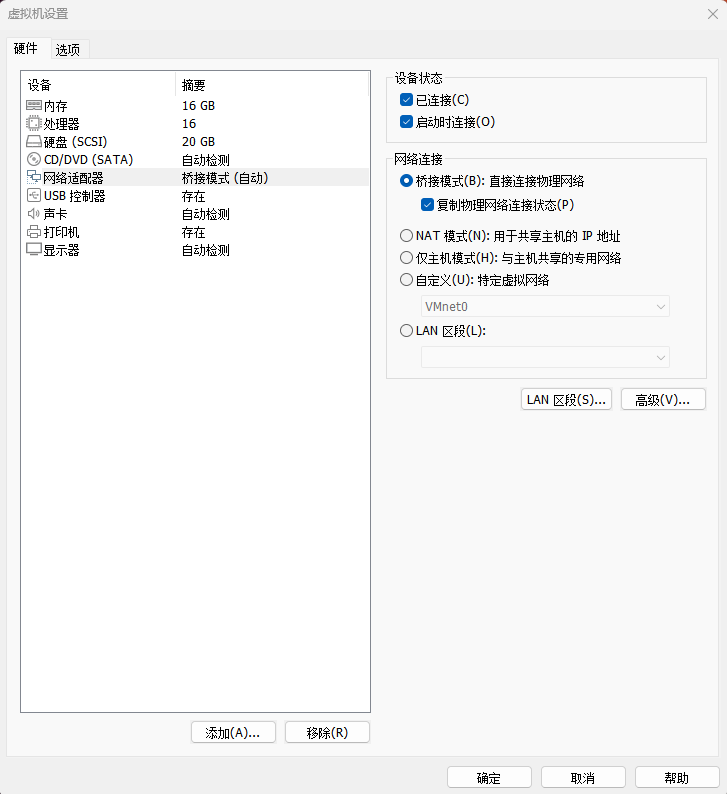Image resolution: width=727 pixels, height=794 pixels.
Task: Open the empty LAN segment dropdown
Action: point(545,357)
